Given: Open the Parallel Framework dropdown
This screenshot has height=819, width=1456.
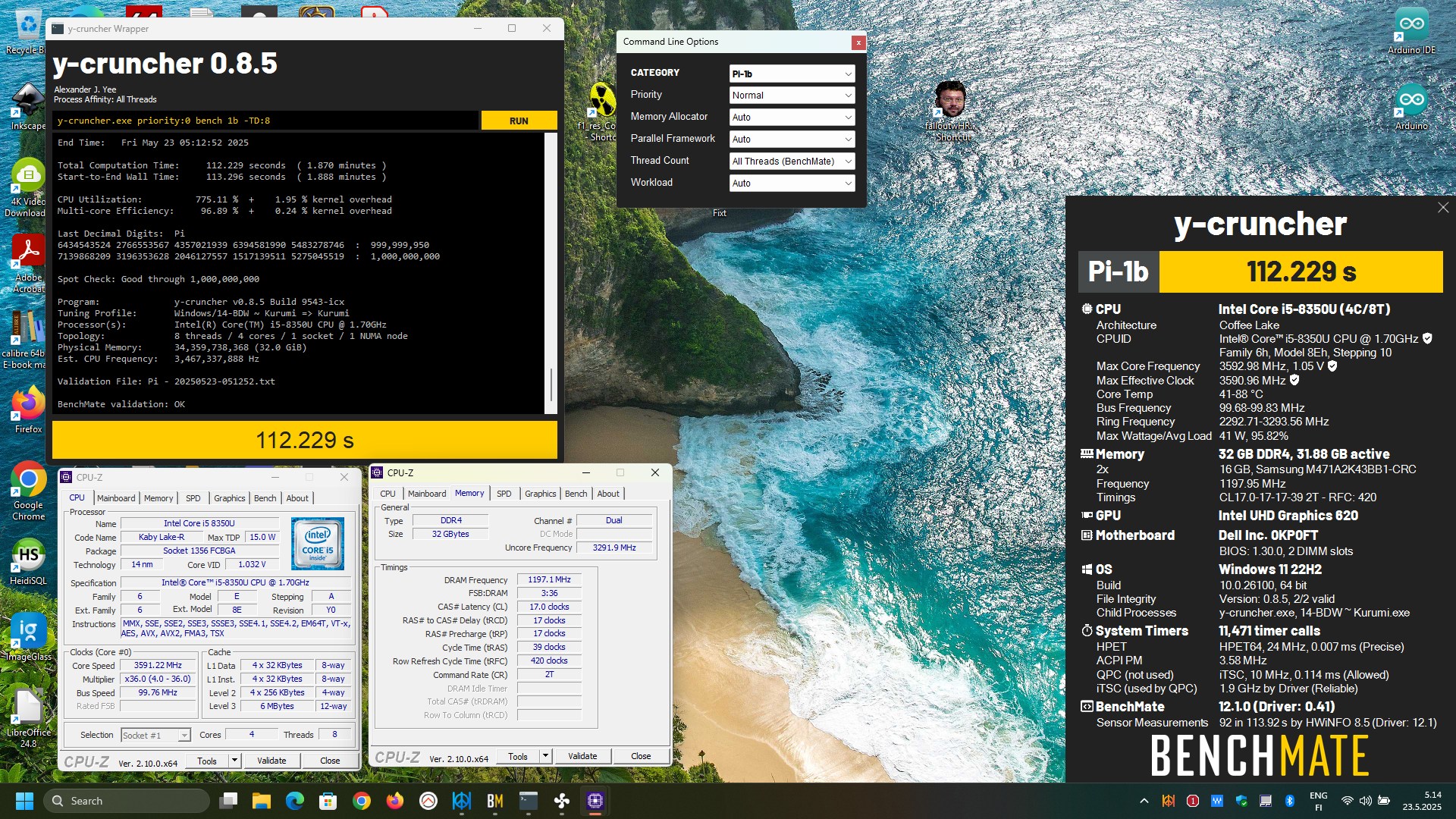Looking at the screenshot, I should click(792, 140).
